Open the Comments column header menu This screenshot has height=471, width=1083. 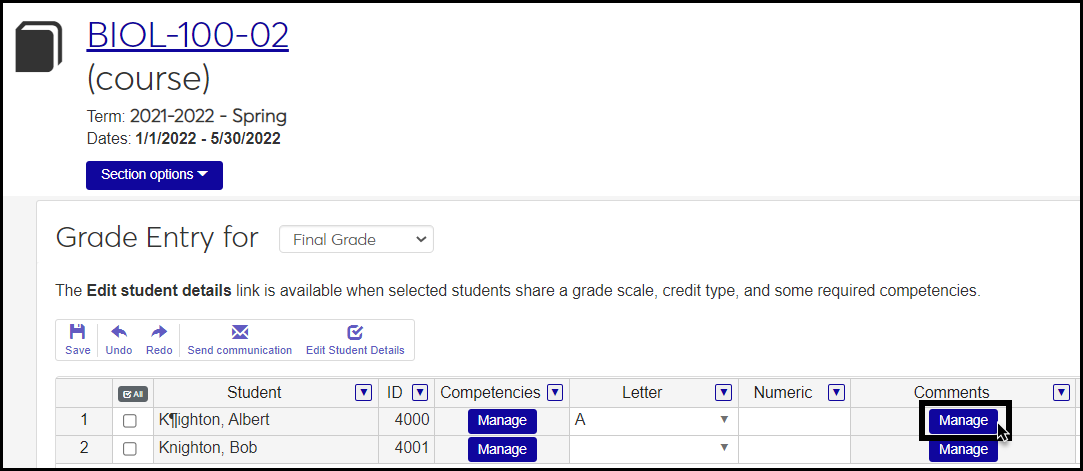click(x=1061, y=393)
